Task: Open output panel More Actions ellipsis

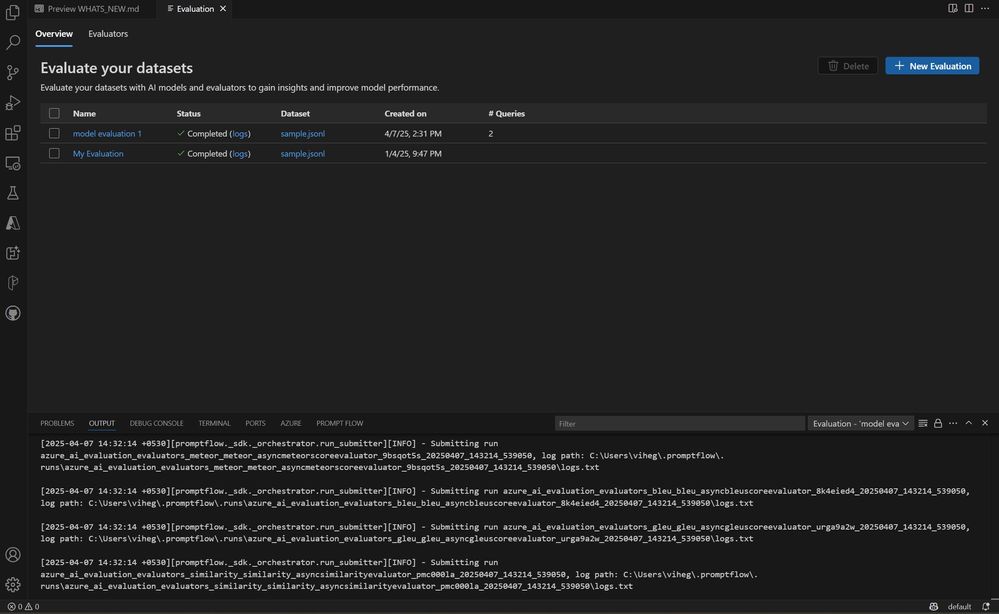Action: coord(953,423)
